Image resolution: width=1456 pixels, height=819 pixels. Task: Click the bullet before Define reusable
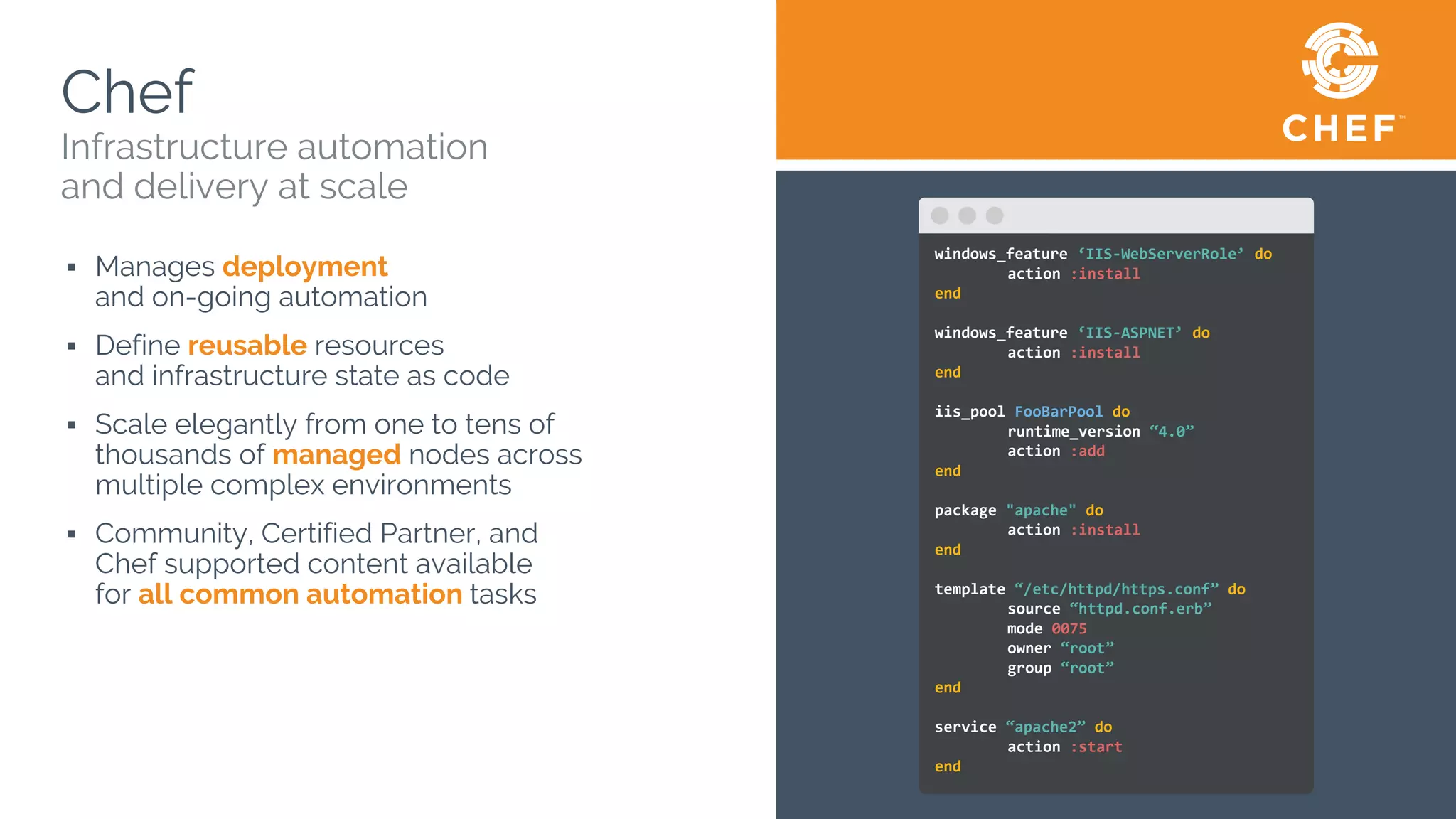click(x=72, y=347)
